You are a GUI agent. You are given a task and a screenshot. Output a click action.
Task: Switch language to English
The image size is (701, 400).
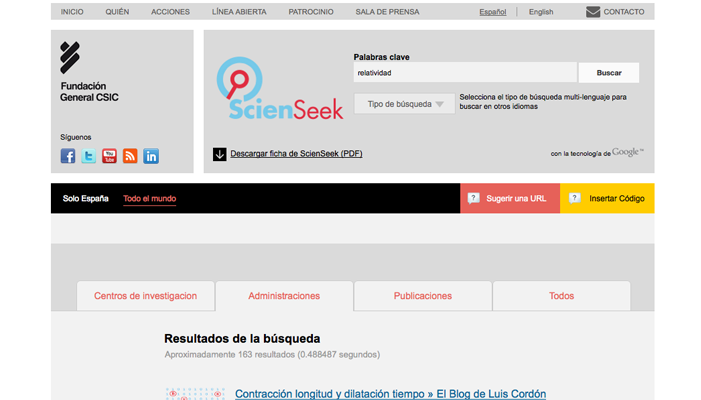[541, 12]
